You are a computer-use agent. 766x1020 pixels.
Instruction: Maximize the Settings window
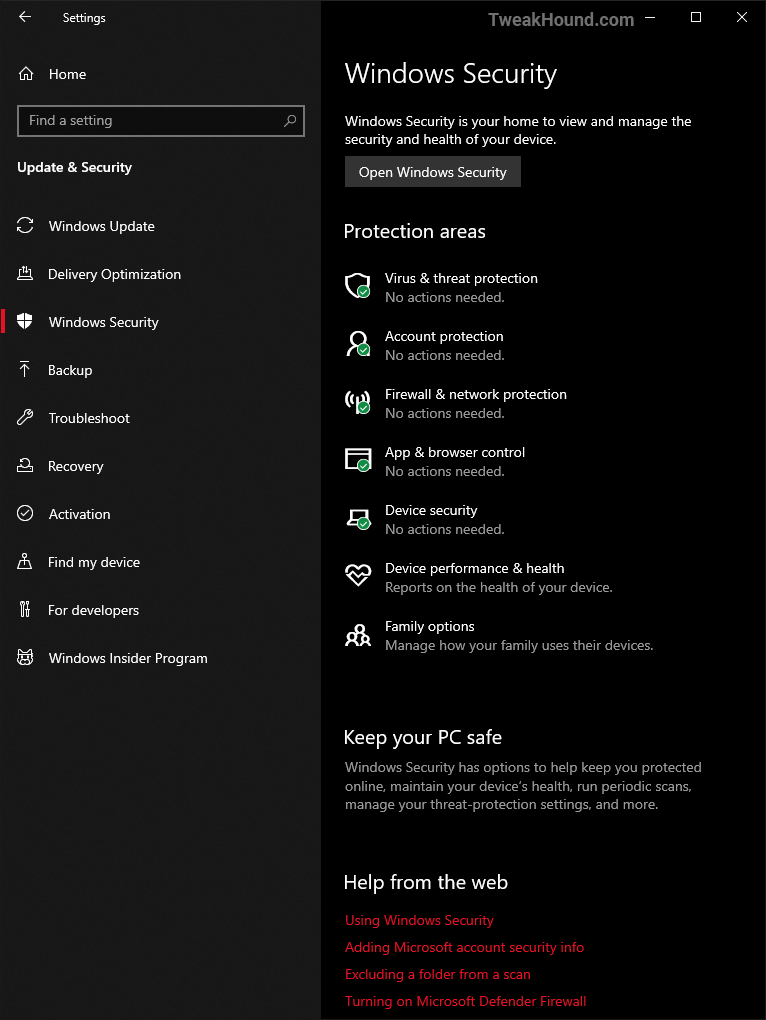pos(696,18)
